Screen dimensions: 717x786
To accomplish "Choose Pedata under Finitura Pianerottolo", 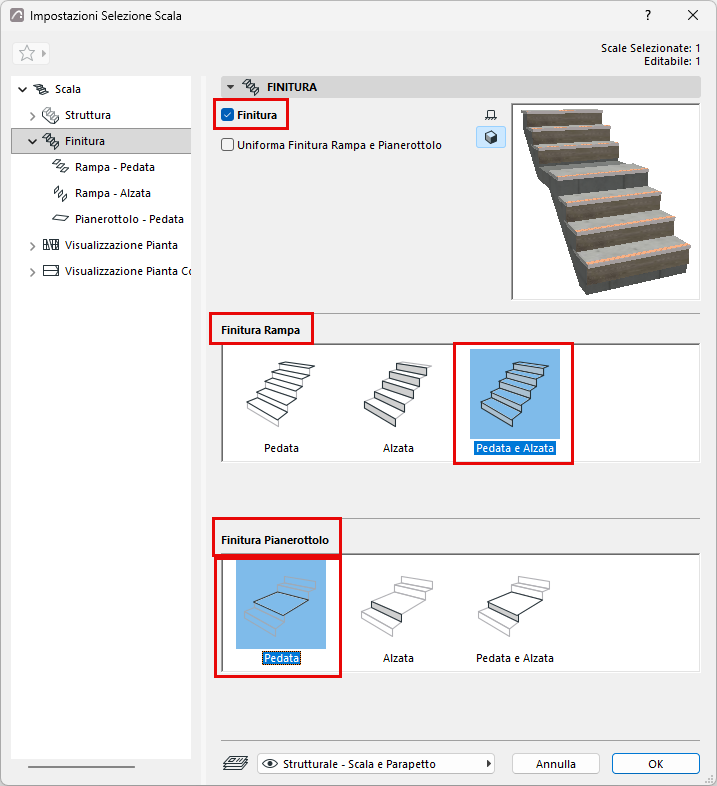I will coord(281,612).
